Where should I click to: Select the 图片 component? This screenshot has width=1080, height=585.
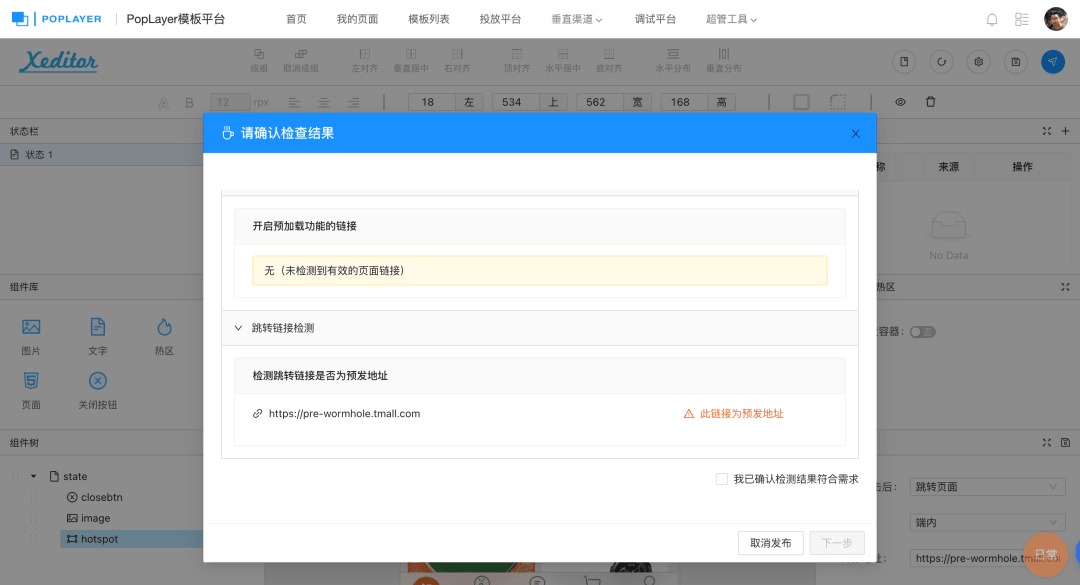tap(31, 336)
